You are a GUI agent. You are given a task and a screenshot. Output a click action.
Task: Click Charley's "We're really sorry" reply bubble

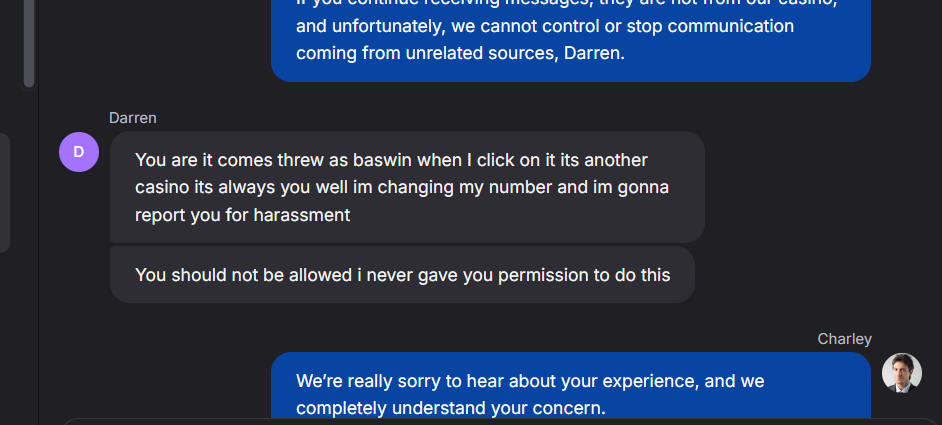coord(570,390)
